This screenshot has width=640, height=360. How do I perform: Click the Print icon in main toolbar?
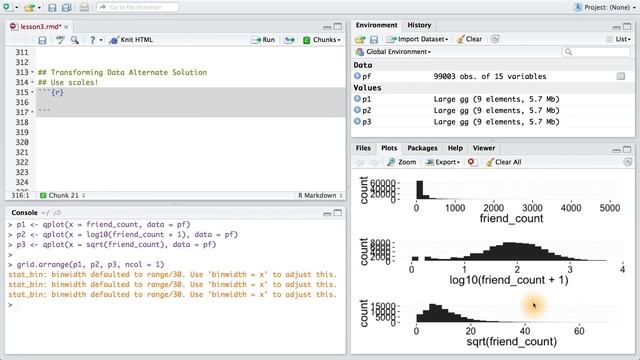click(84, 7)
